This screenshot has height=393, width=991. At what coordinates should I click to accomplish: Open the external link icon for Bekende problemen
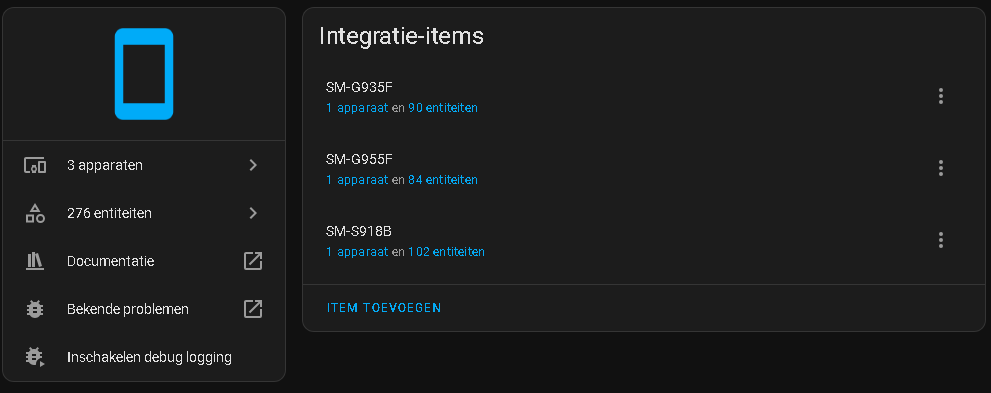pos(253,309)
